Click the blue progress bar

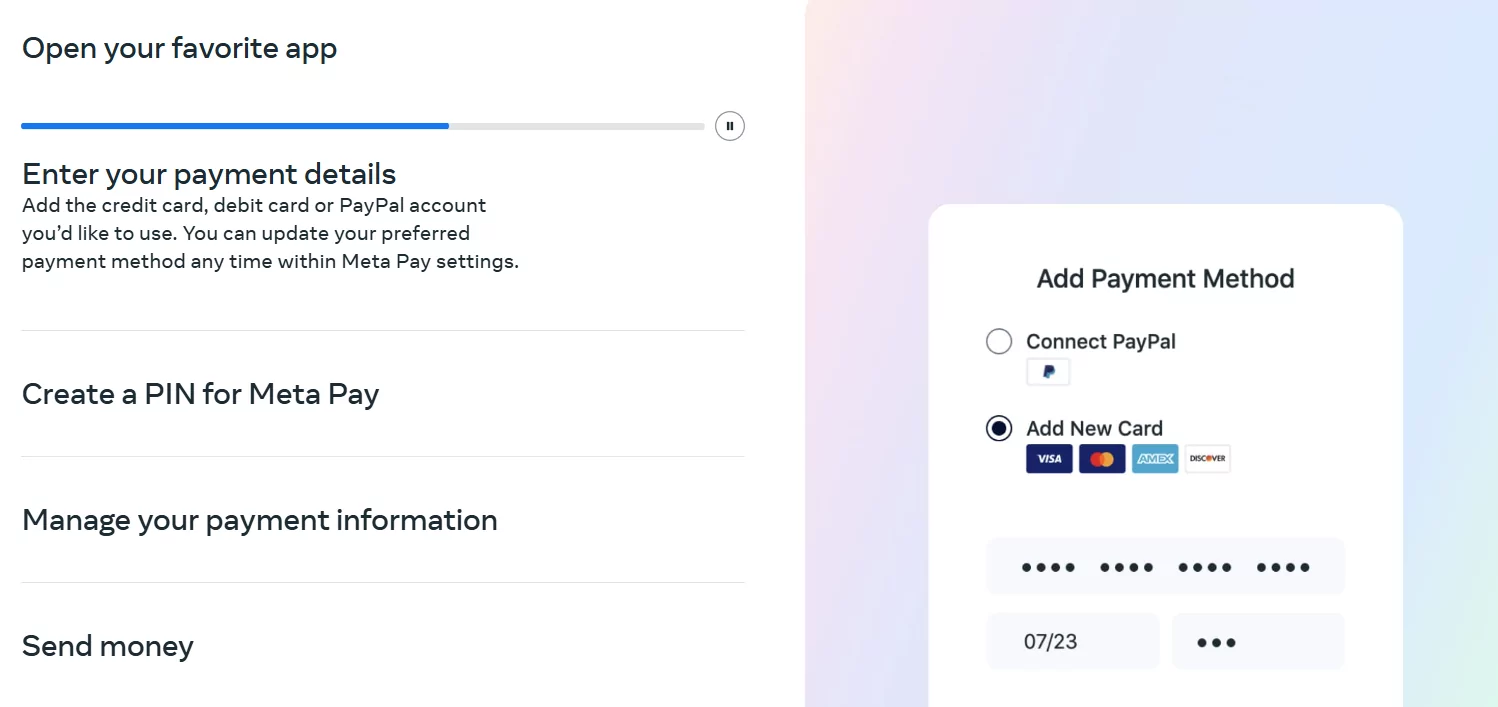pos(235,125)
